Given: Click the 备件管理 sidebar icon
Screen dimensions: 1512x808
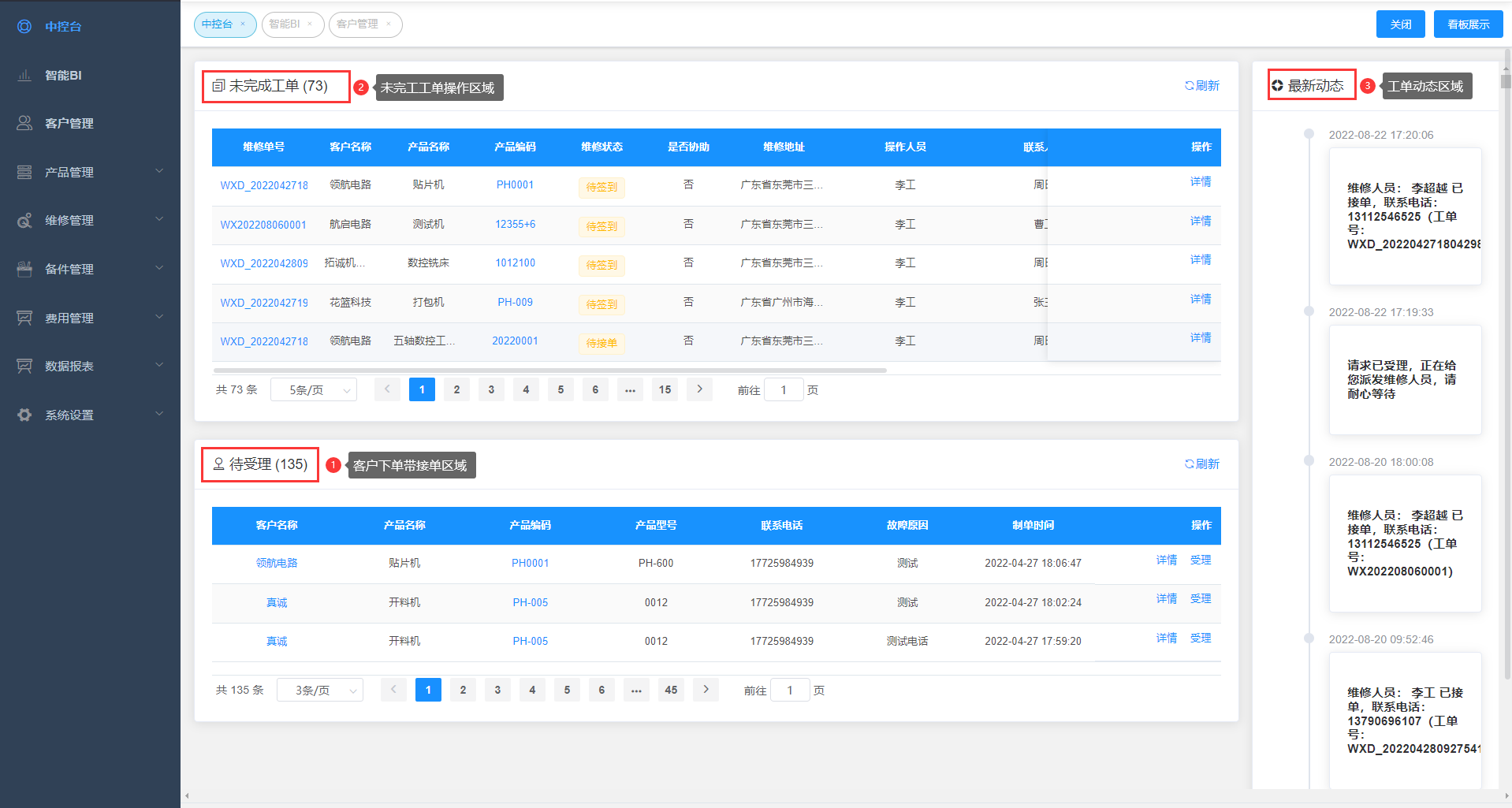Looking at the screenshot, I should point(24,270).
